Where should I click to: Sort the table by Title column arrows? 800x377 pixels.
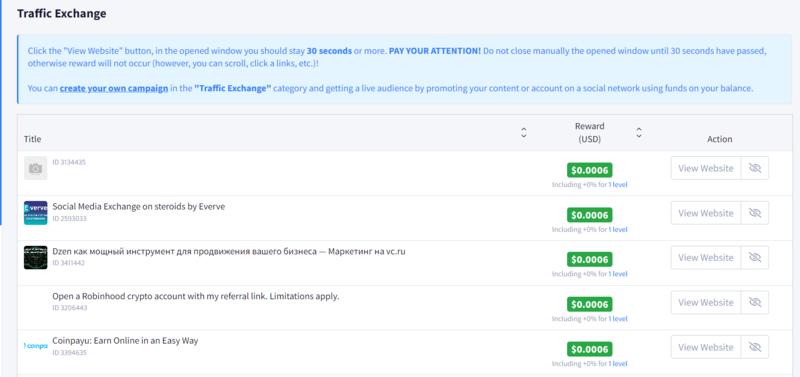pos(523,133)
